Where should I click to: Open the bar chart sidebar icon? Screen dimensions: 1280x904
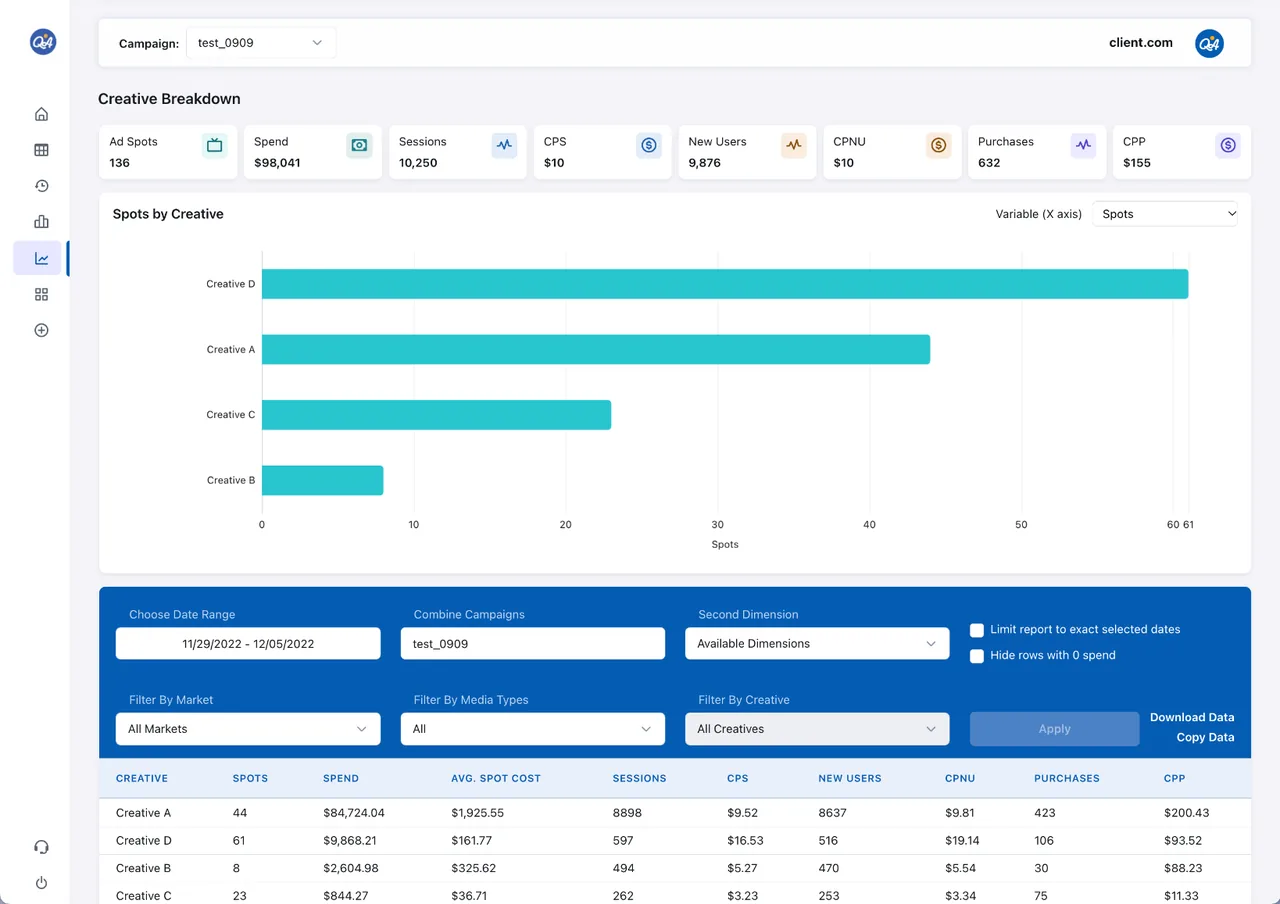41,222
